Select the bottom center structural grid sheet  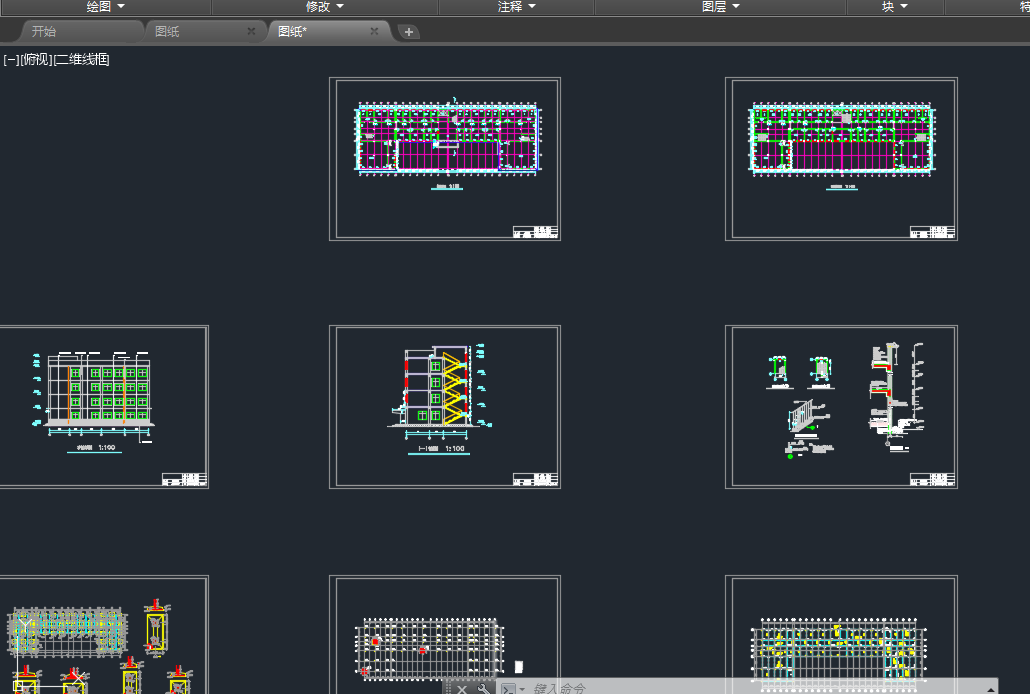point(445,635)
